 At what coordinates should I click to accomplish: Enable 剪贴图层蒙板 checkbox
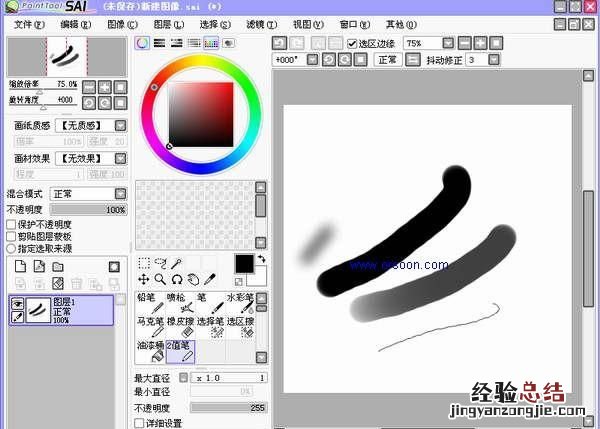pyautogui.click(x=11, y=237)
